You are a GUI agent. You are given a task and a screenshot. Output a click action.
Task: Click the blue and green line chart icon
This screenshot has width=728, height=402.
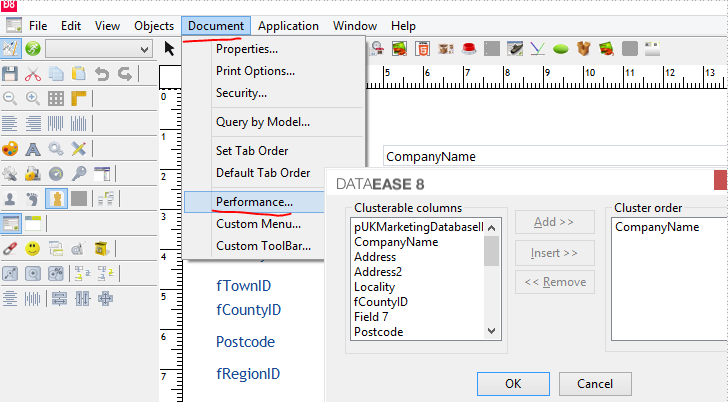[x=538, y=48]
